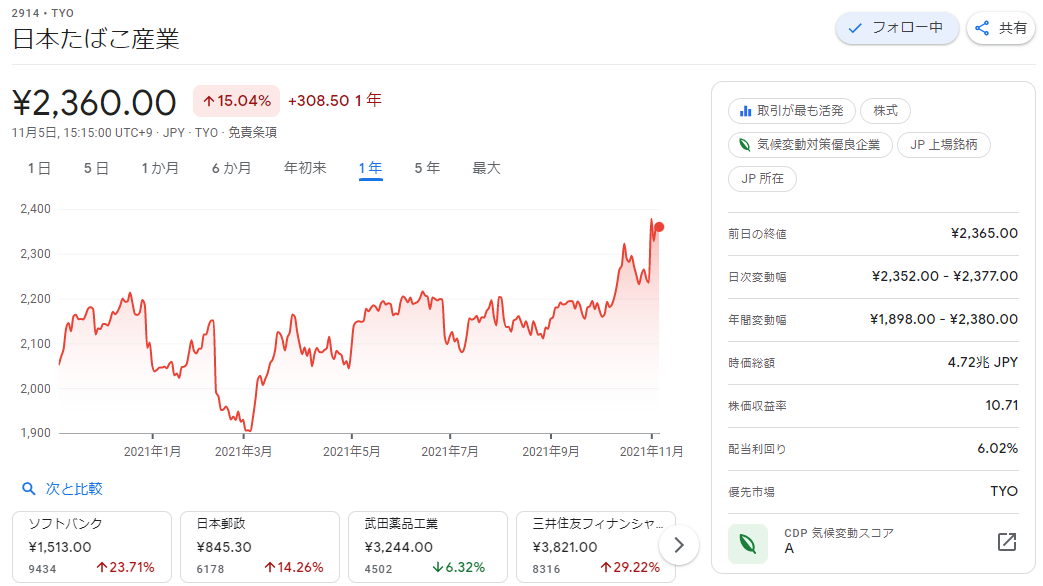Image resolution: width=1043 pixels, height=586 pixels.
Task: Click the 取引が最も活発 chip
Action: [792, 111]
